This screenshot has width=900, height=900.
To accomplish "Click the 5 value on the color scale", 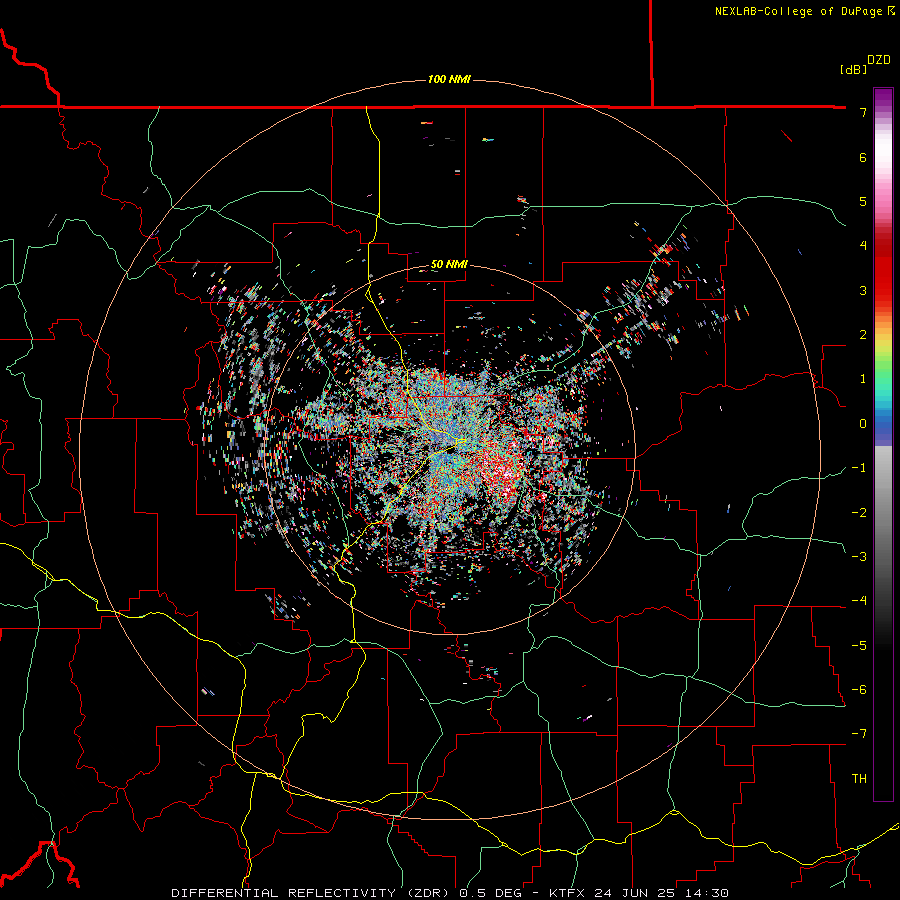I will coord(863,201).
